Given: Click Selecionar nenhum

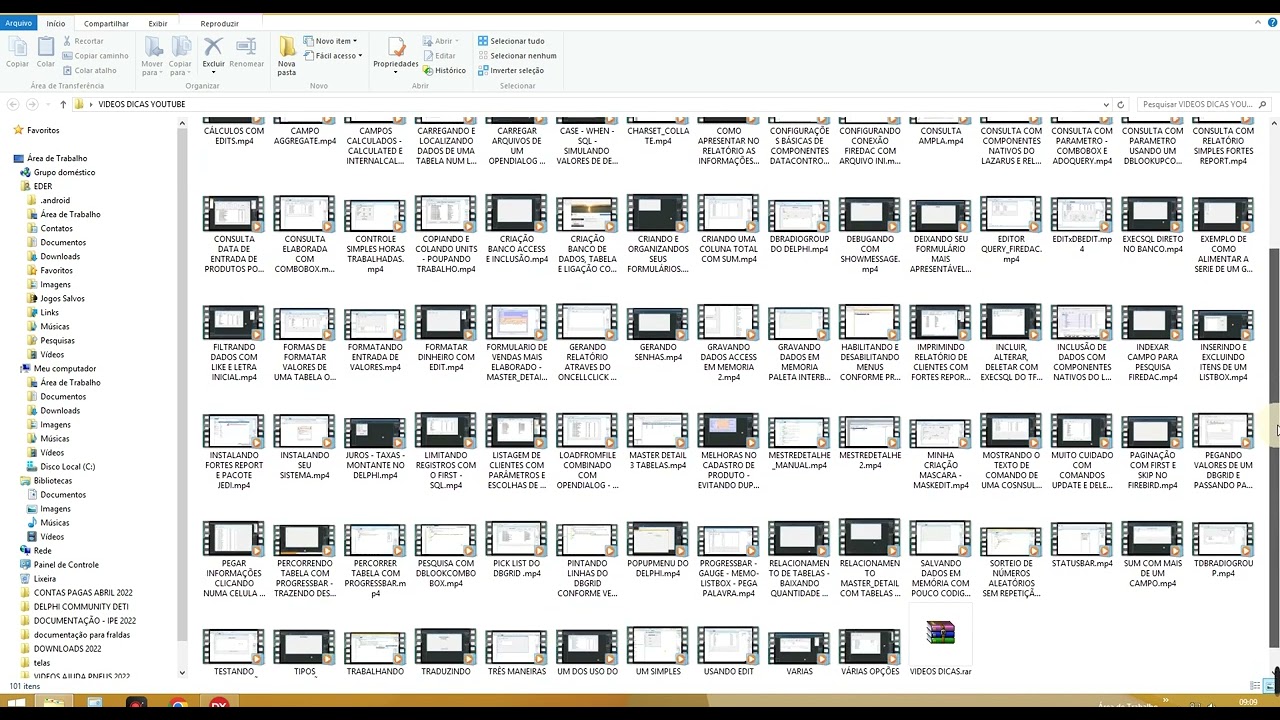Looking at the screenshot, I should point(517,56).
